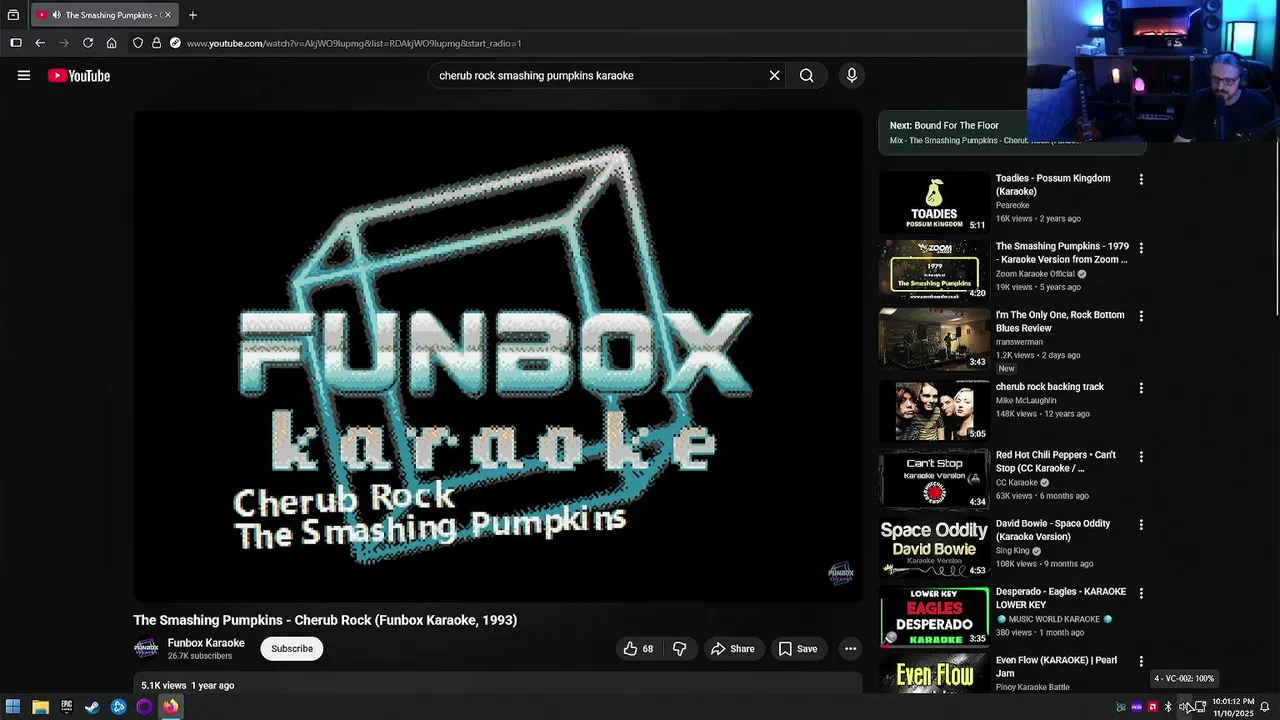Screen dimensions: 1280x720
Task: Open volume control in system tray
Action: pyautogui.click(x=1184, y=707)
